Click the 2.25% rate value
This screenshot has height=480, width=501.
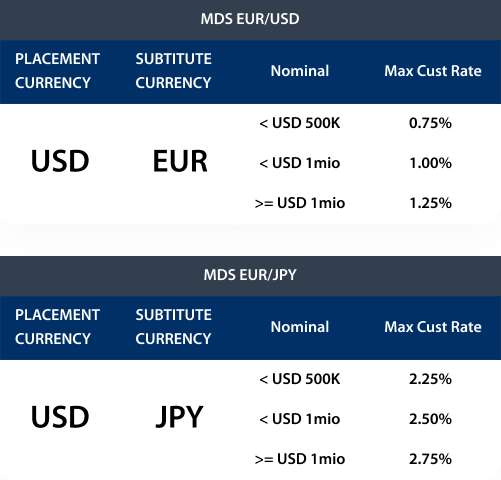[x=430, y=379]
